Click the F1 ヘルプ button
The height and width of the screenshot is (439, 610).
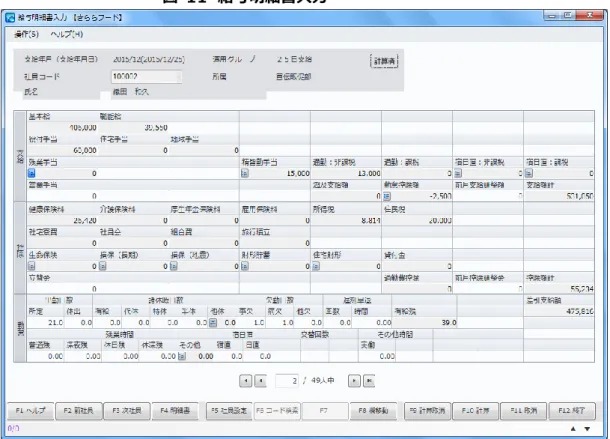[x=30, y=411]
